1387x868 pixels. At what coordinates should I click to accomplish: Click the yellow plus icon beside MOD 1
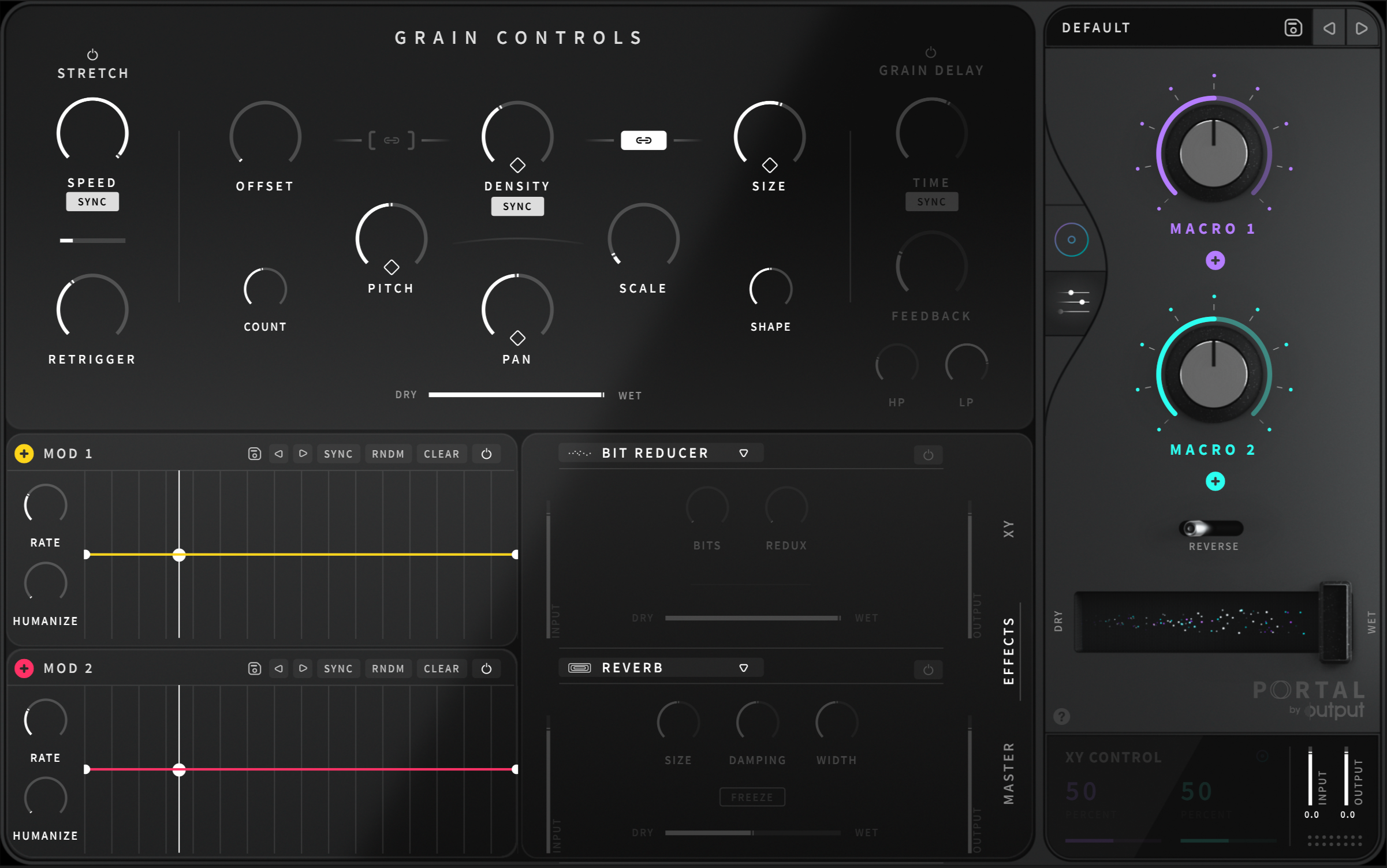24,454
